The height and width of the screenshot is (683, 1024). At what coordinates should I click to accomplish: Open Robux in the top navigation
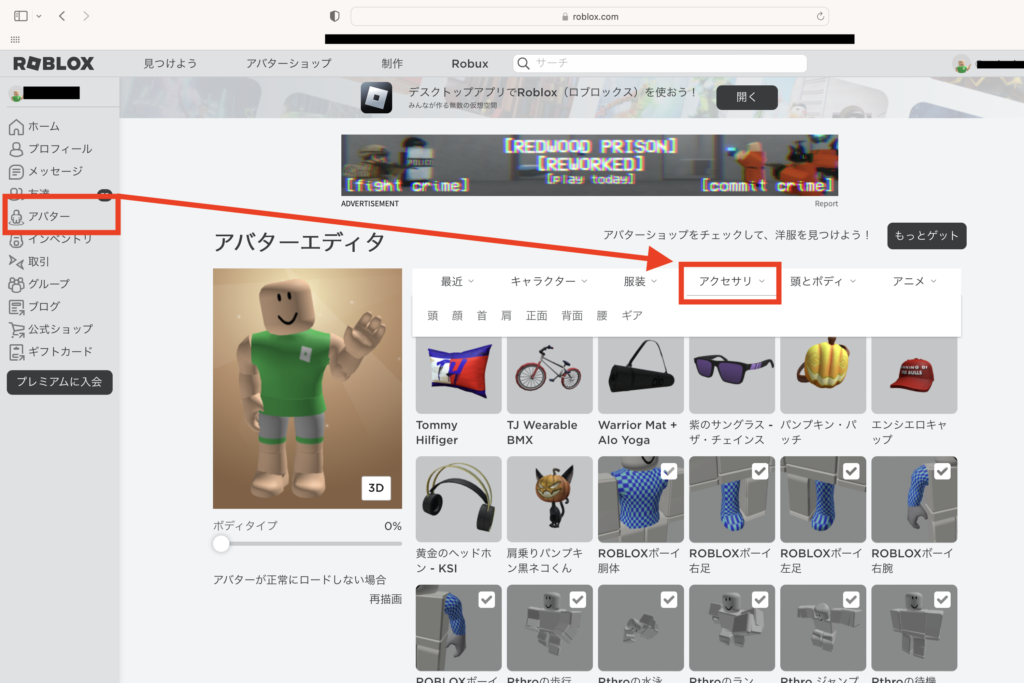pos(470,63)
